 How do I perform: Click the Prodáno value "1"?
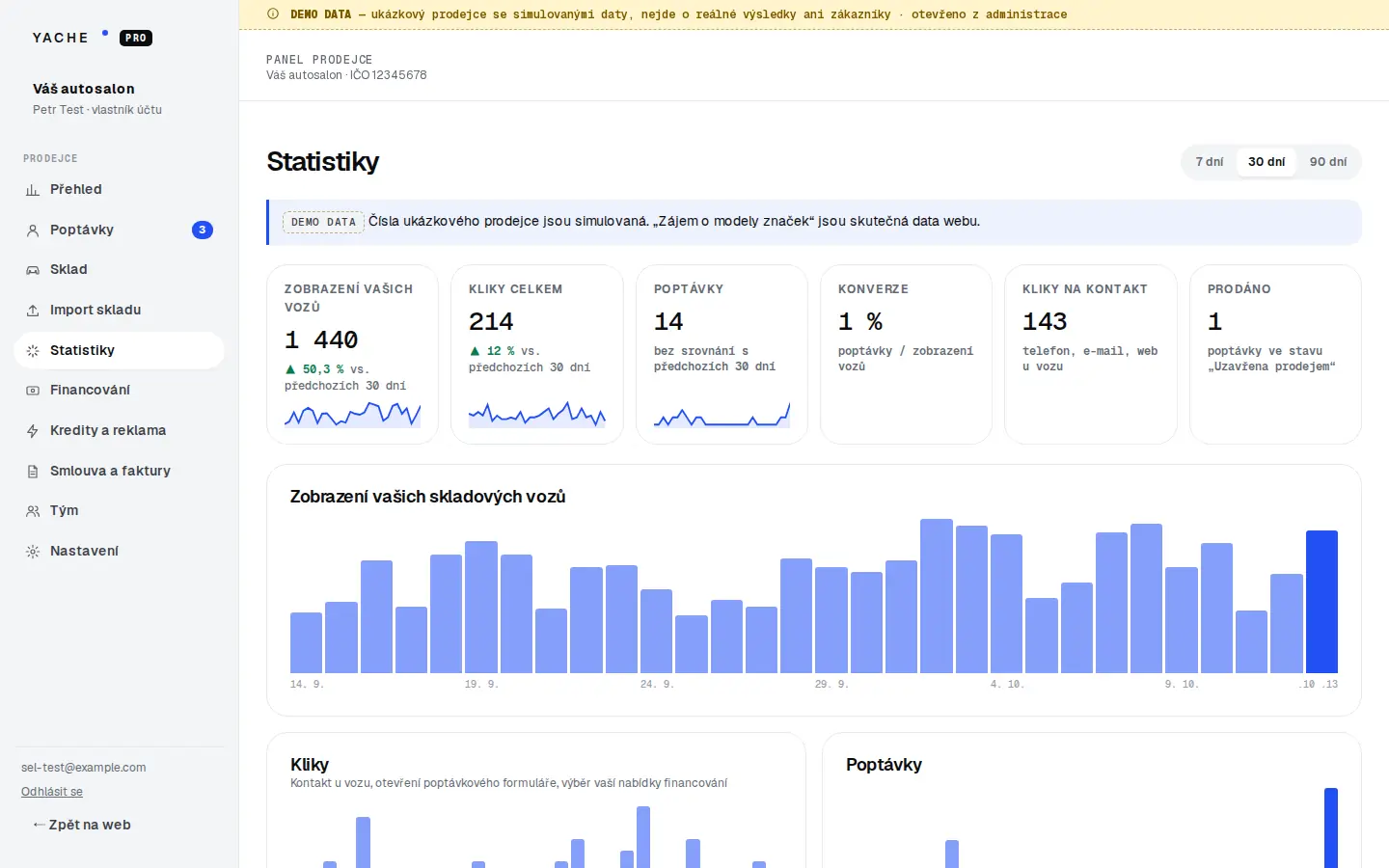(x=1214, y=321)
